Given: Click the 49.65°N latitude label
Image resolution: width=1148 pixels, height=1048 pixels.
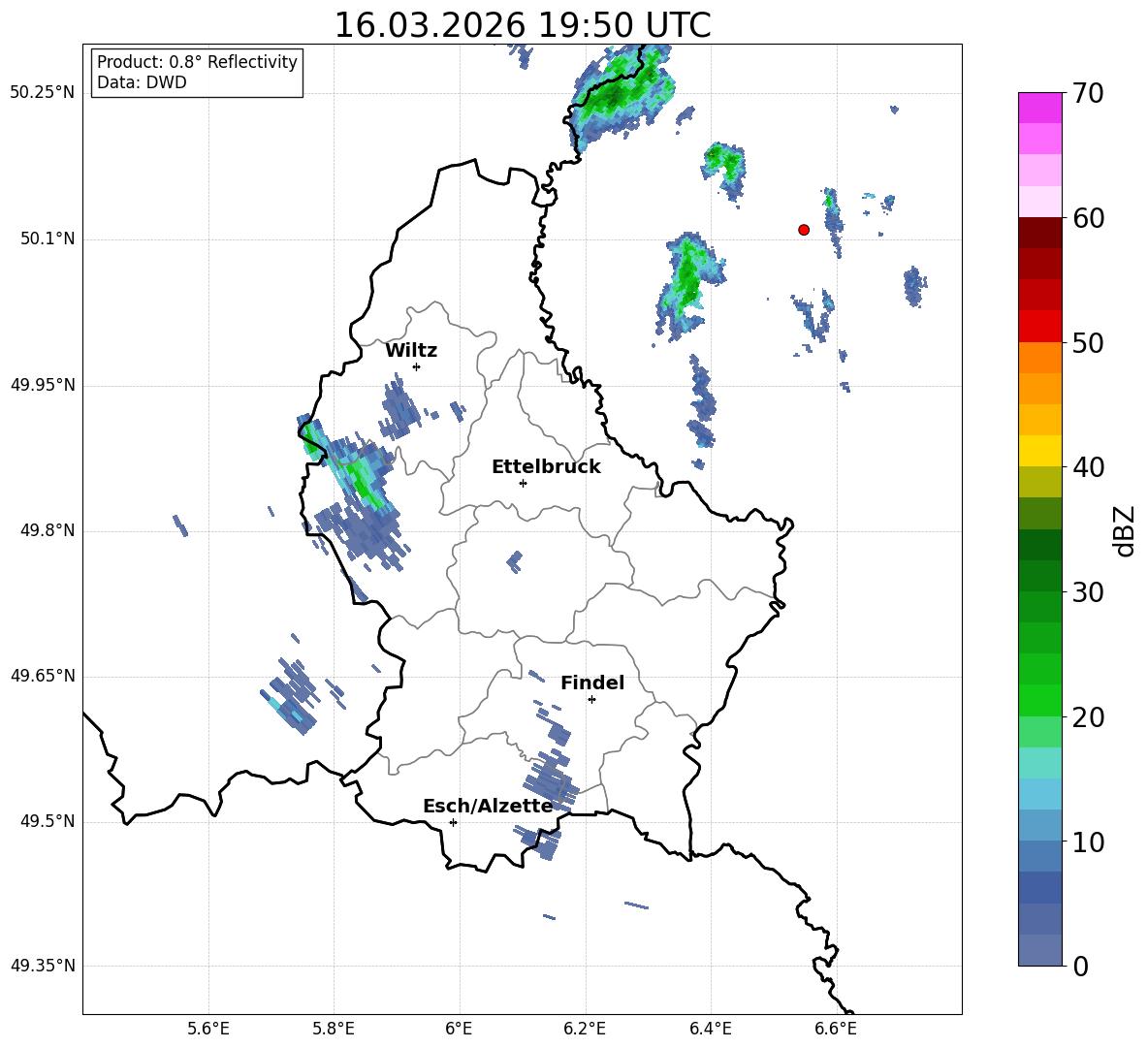Looking at the screenshot, I should coord(43,676).
